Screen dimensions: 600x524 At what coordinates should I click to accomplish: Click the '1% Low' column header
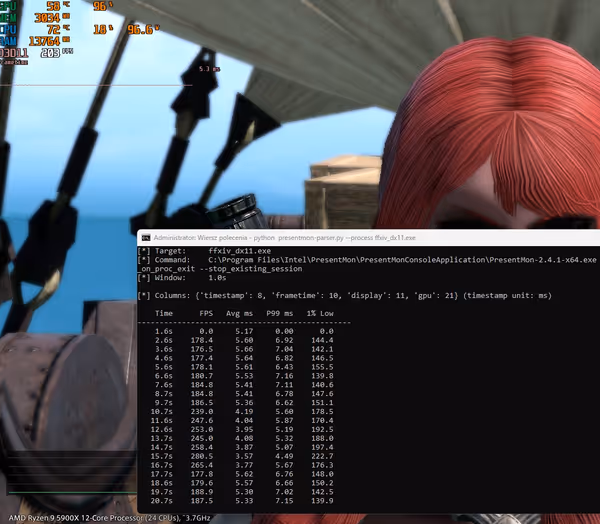click(x=320, y=313)
